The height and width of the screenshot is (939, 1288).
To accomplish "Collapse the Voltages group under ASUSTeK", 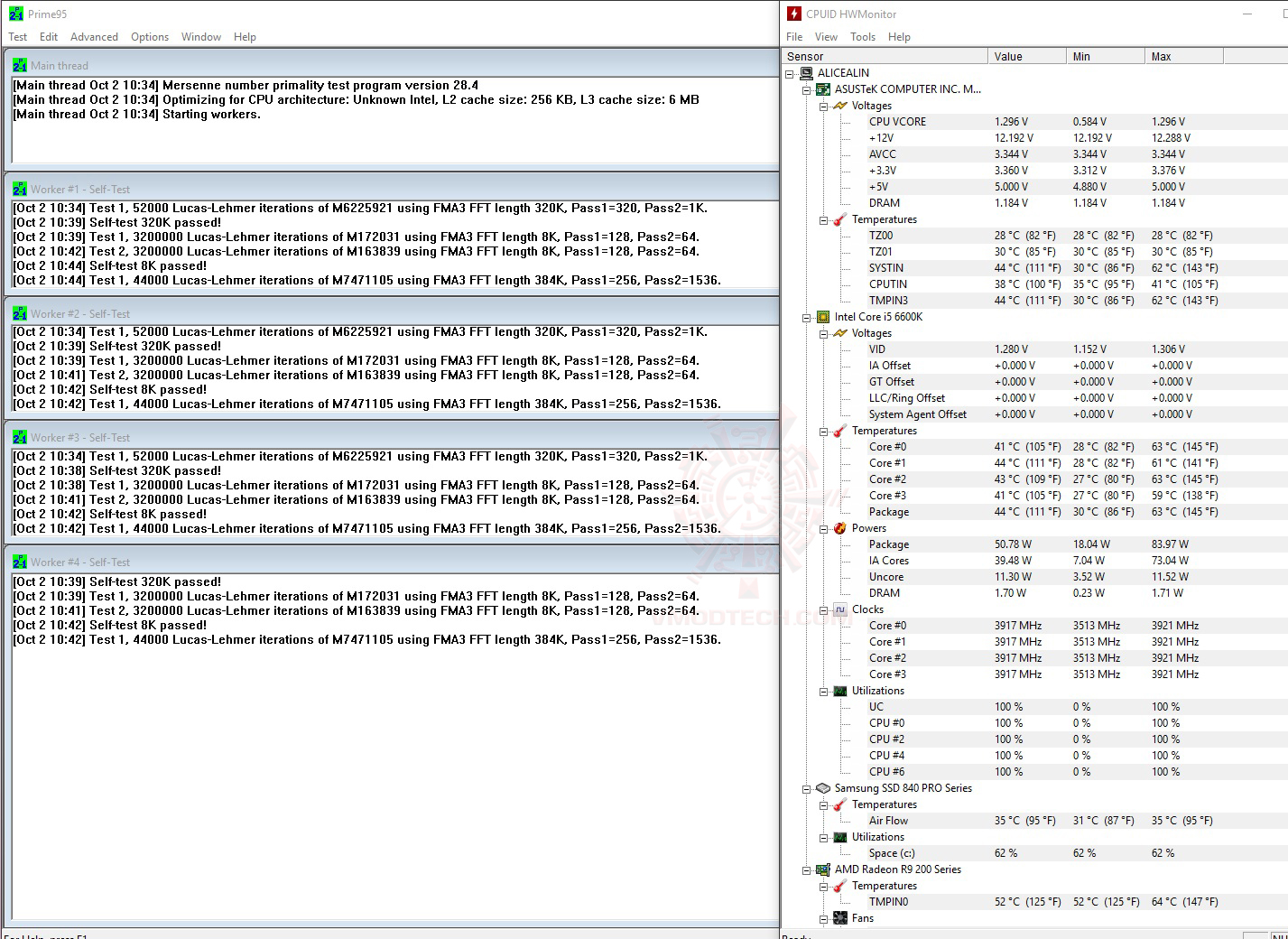I will point(824,106).
